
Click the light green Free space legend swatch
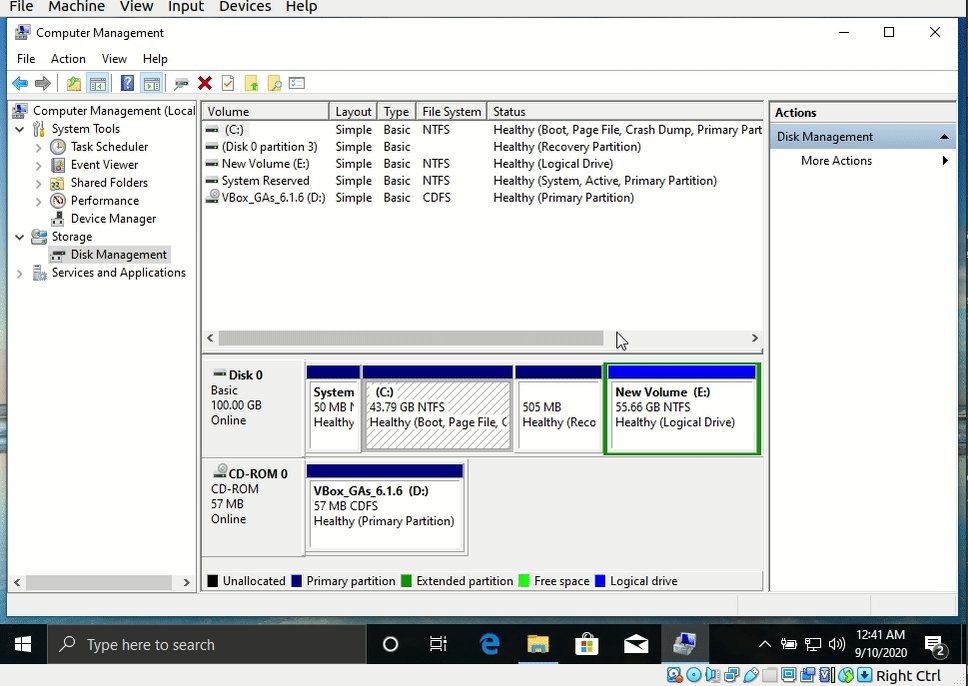coord(524,581)
